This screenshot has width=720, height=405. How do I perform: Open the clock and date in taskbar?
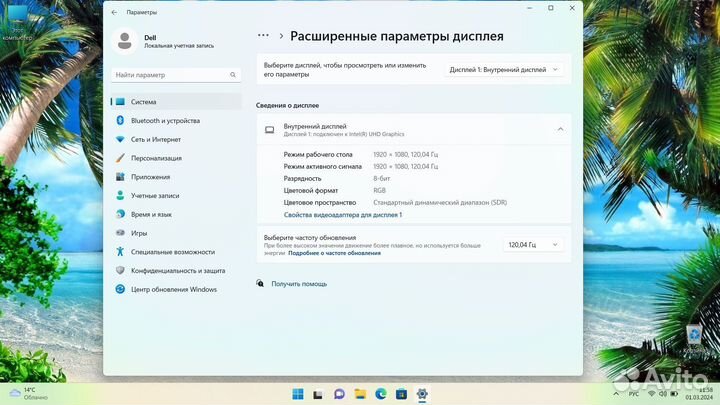[699, 394]
